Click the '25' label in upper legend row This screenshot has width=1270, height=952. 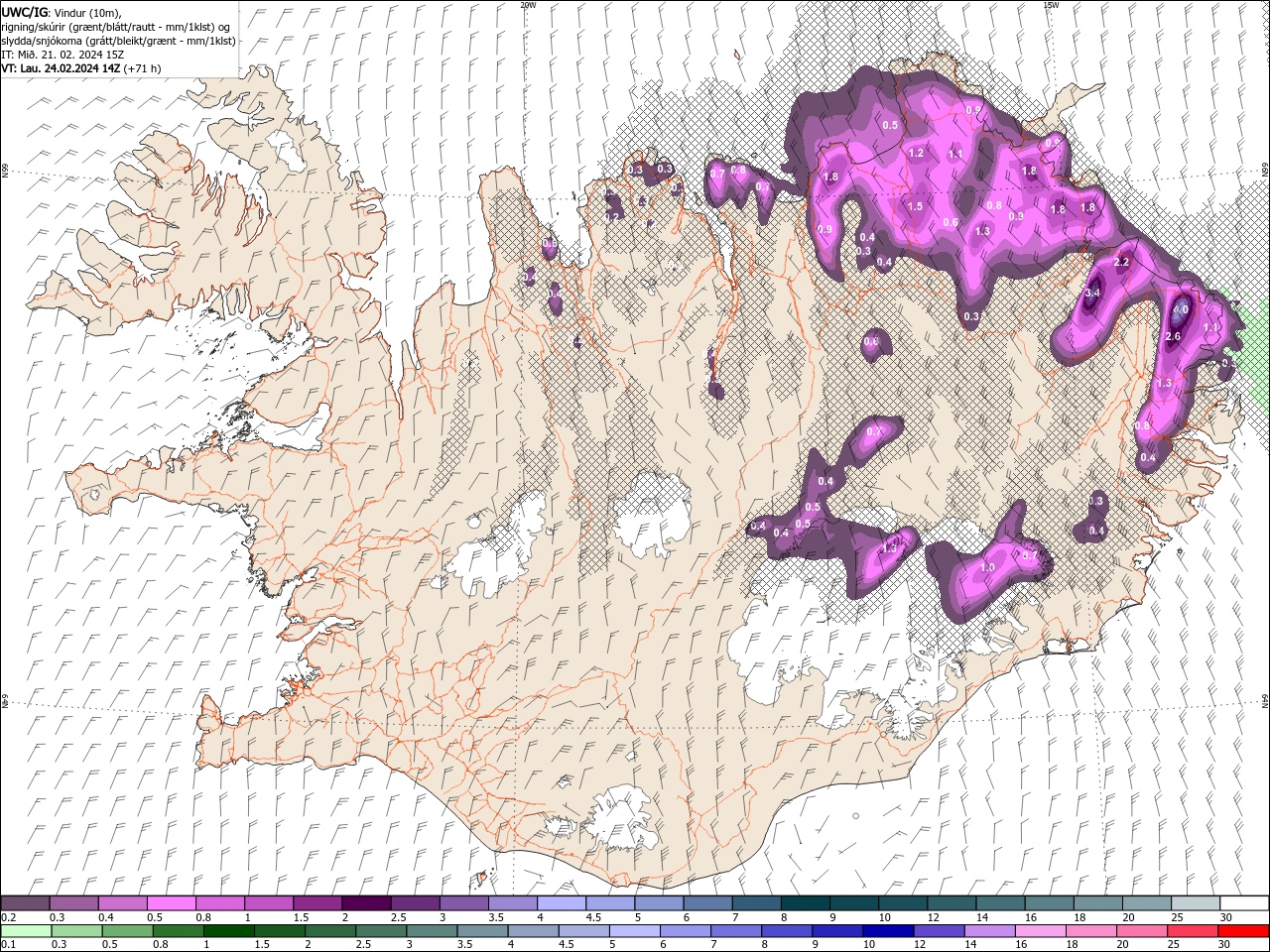click(x=1178, y=917)
